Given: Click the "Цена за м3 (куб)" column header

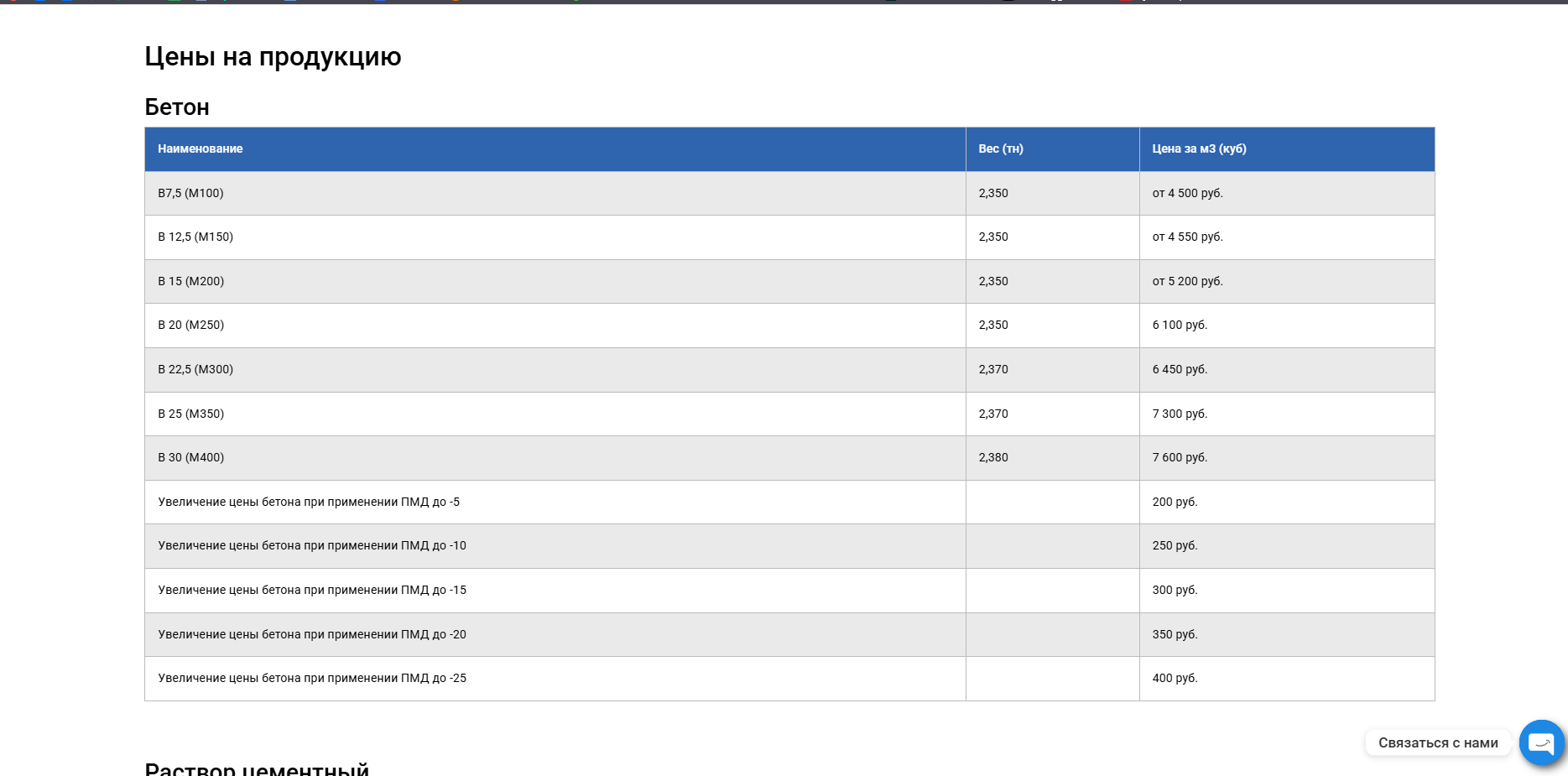Looking at the screenshot, I should (1199, 148).
